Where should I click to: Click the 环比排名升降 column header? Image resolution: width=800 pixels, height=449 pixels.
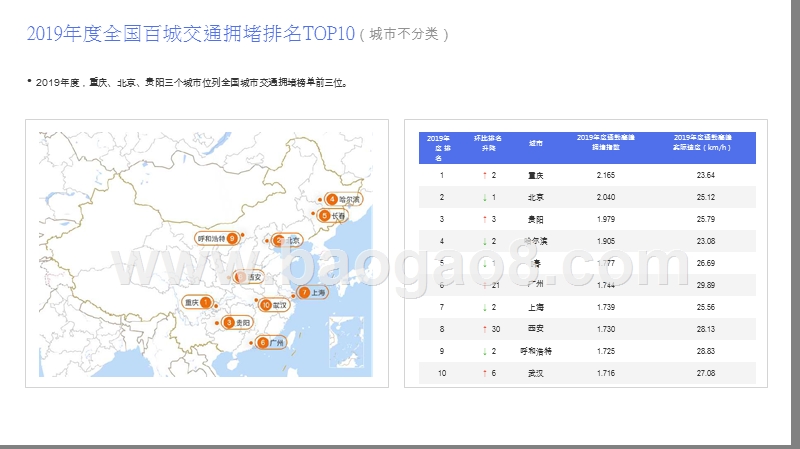tap(488, 143)
